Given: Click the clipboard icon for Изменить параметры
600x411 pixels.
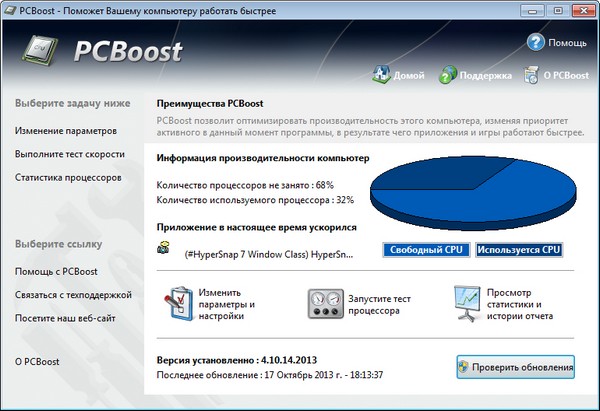Looking at the screenshot, I should click(x=176, y=302).
